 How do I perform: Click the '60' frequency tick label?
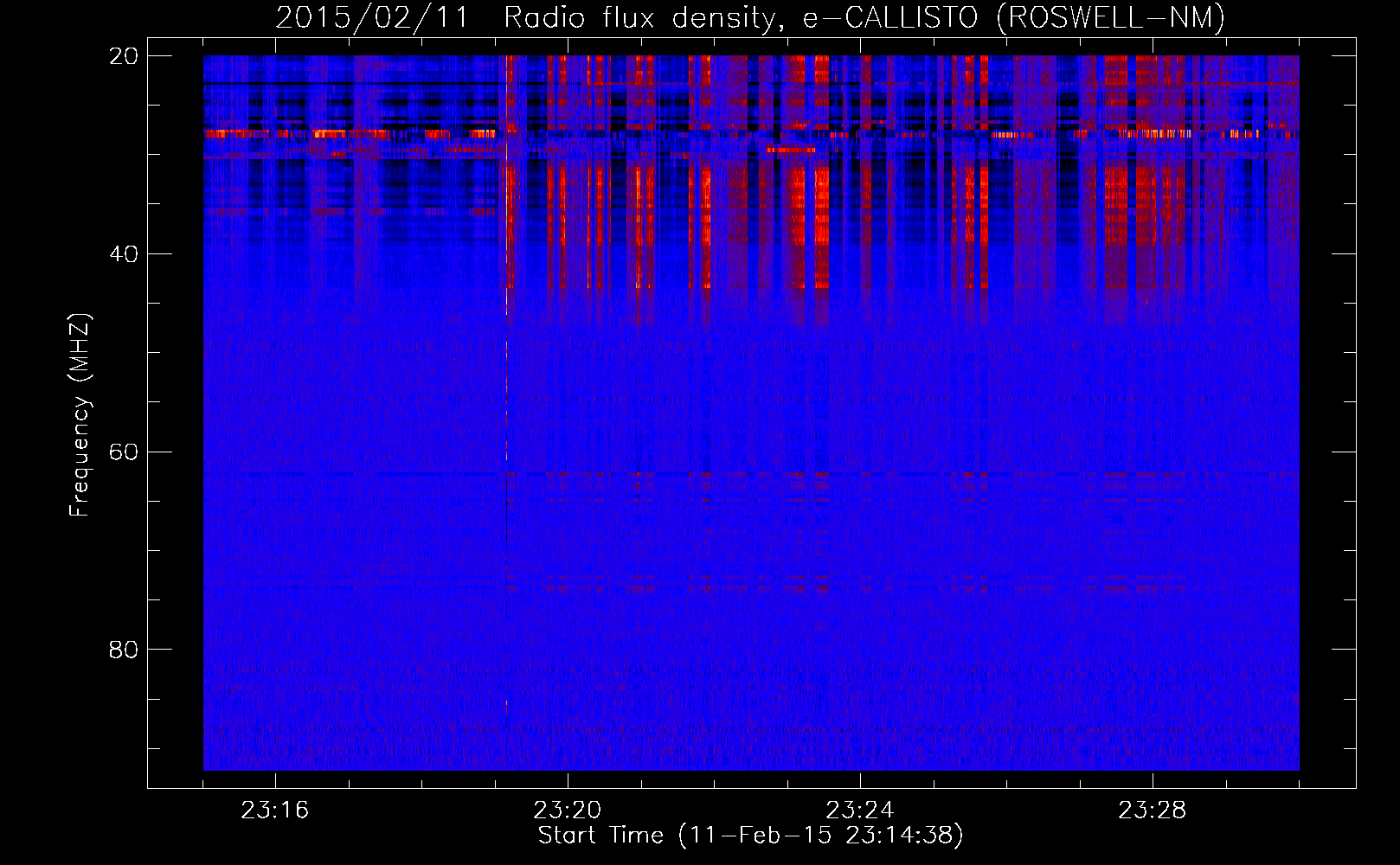click(124, 452)
